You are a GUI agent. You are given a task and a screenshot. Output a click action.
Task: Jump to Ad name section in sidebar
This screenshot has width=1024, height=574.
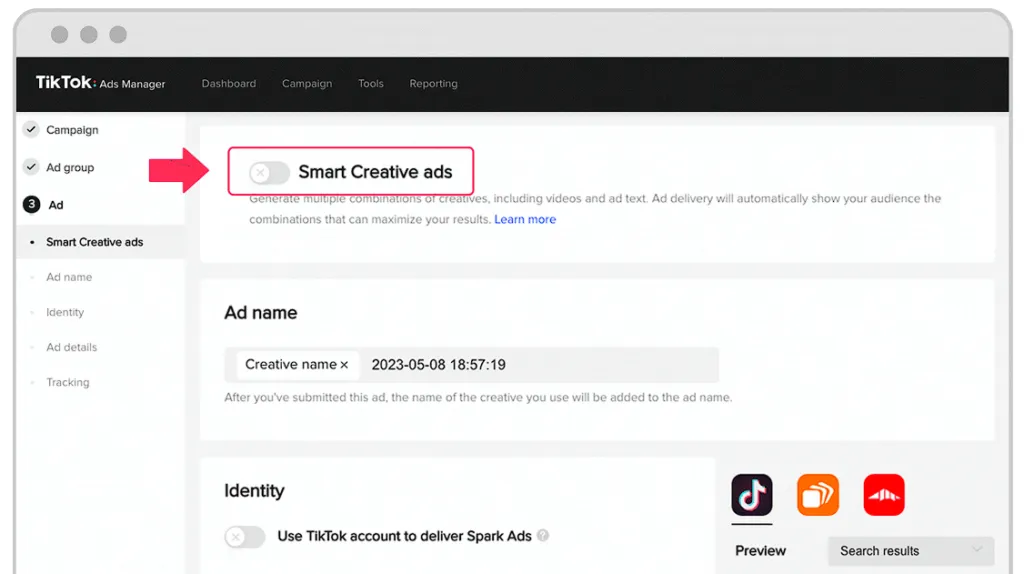(x=69, y=277)
